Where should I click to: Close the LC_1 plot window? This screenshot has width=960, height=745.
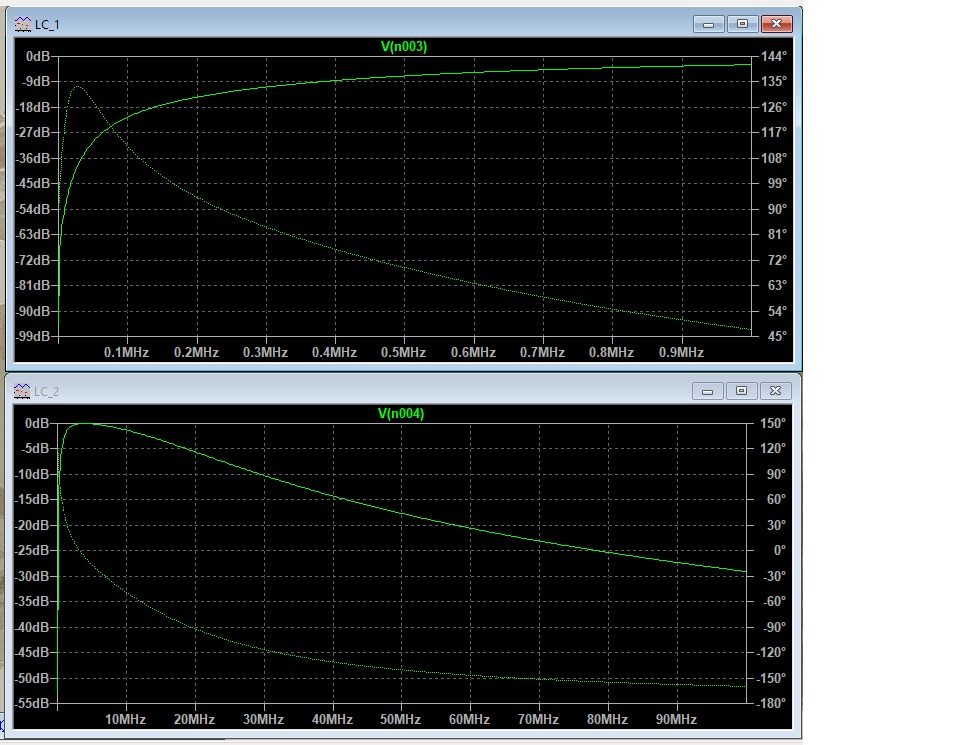(776, 24)
